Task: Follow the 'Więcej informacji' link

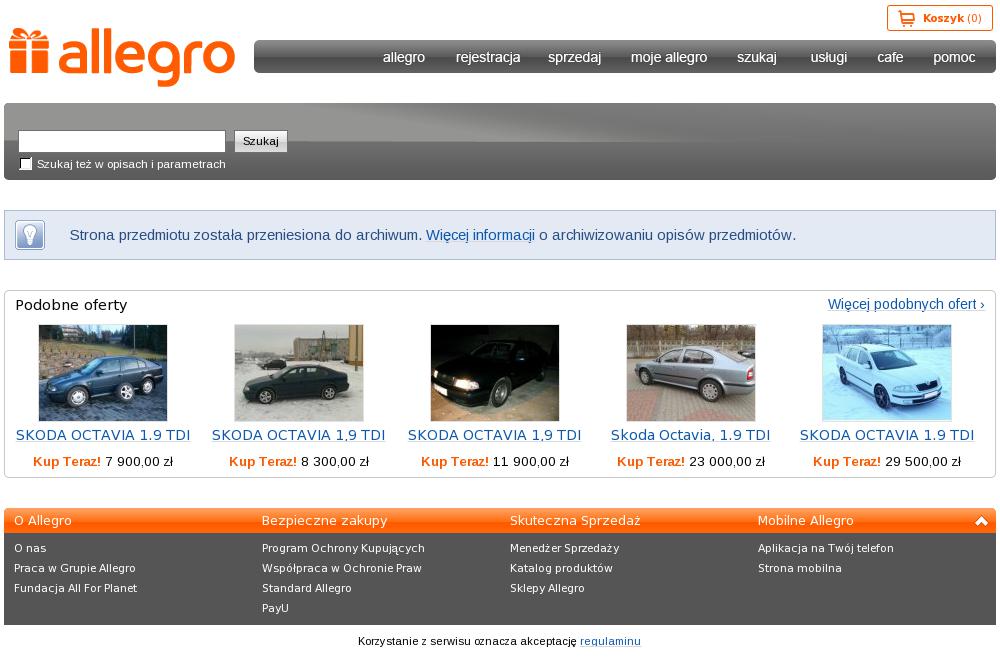Action: pos(480,235)
